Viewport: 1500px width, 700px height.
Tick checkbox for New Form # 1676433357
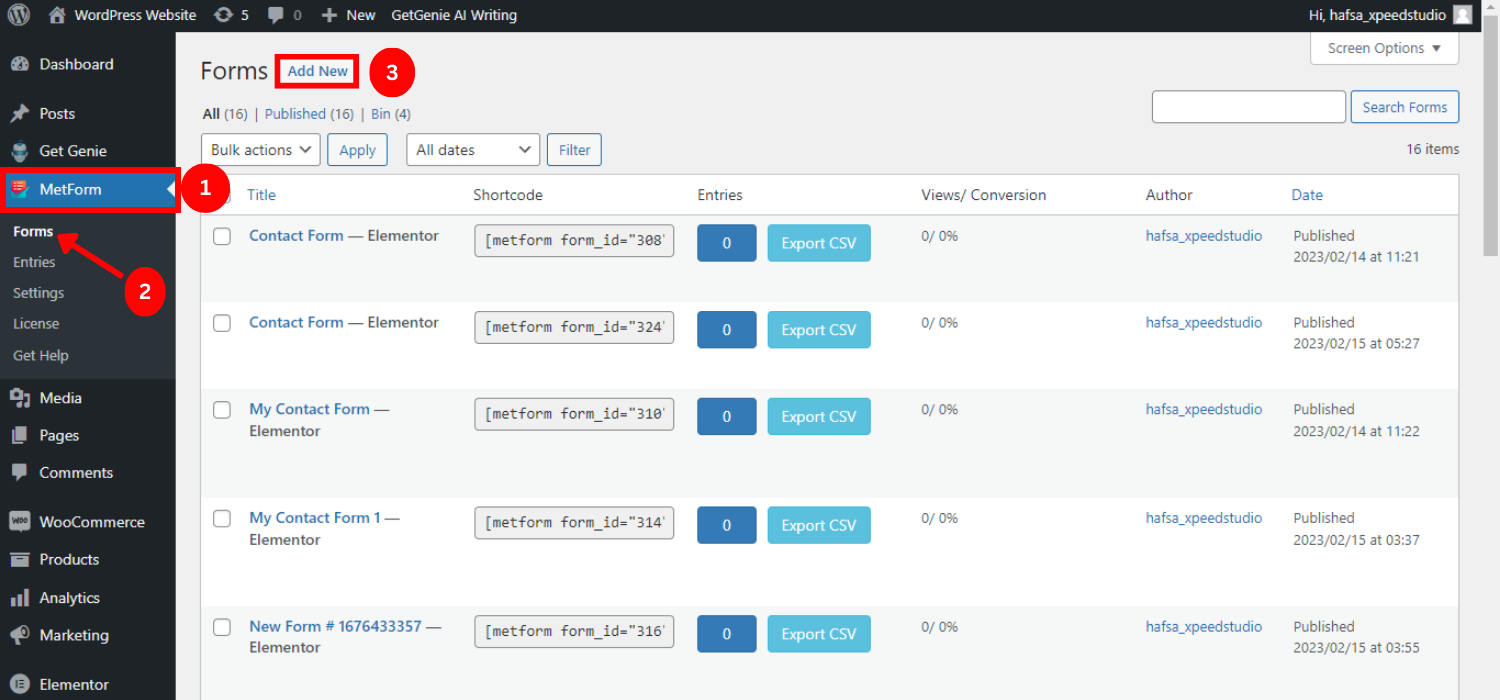point(222,627)
